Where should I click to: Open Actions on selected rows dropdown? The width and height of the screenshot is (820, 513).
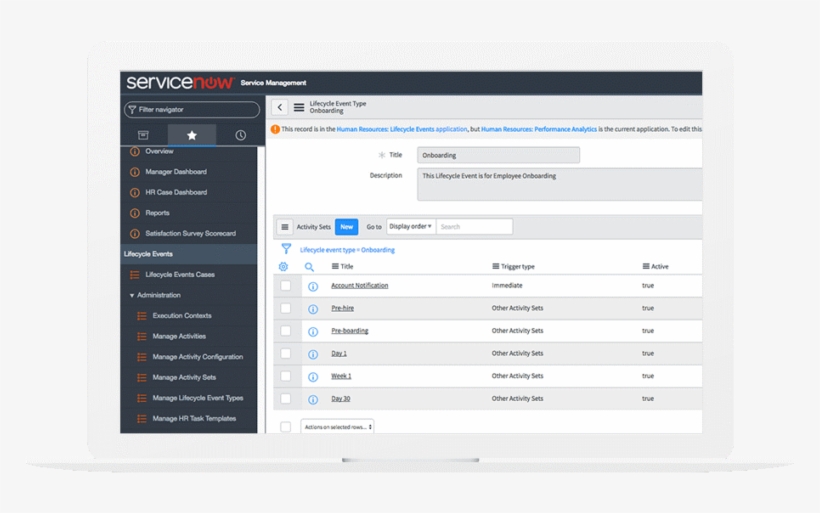tap(337, 427)
